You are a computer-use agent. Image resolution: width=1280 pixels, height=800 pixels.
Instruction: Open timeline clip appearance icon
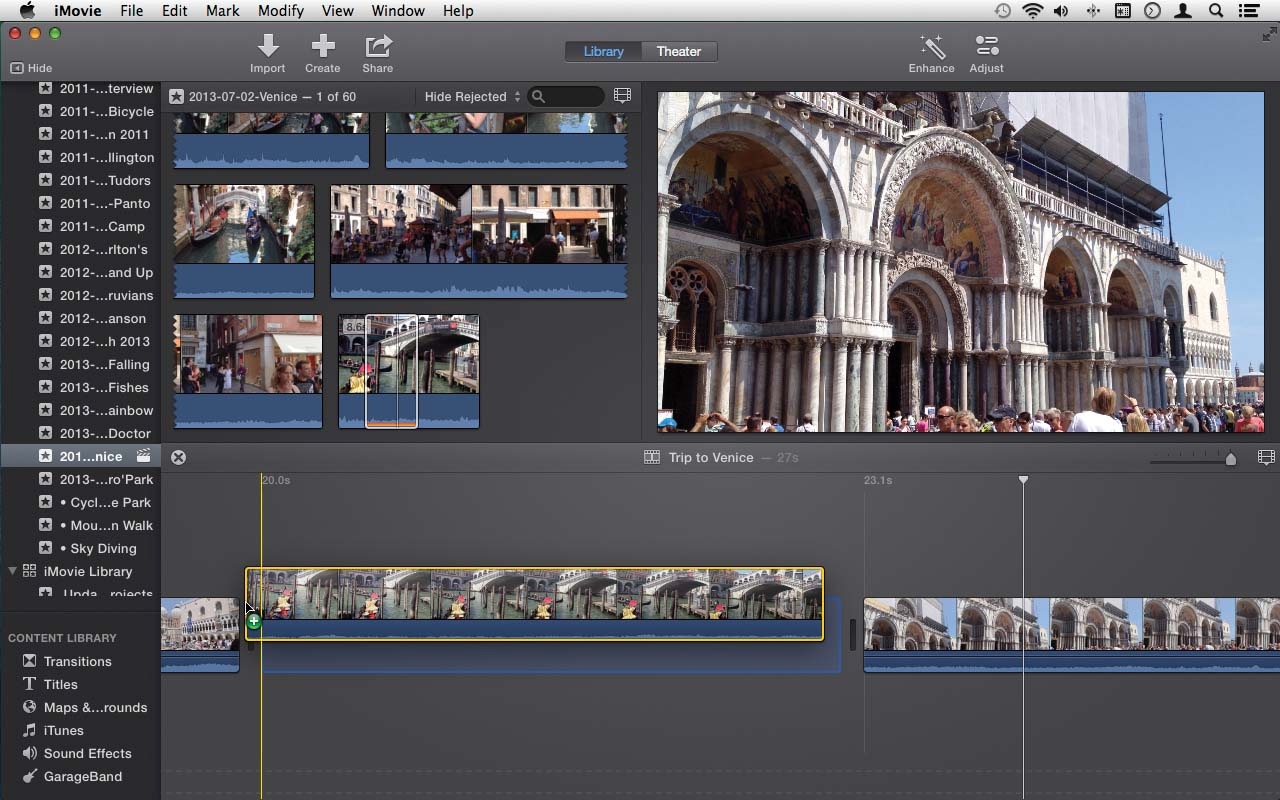(1266, 457)
